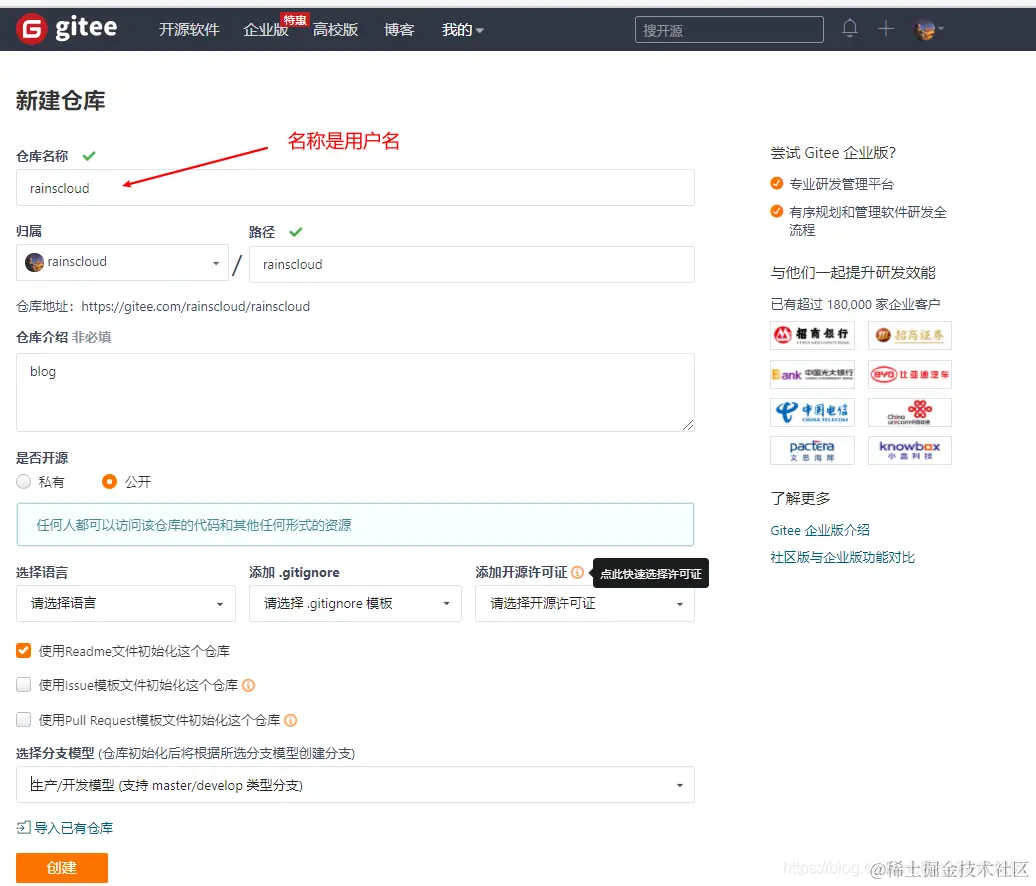The image size is (1036, 886).
Task: Open the .gitignore 模板 dropdown
Action: tap(354, 604)
